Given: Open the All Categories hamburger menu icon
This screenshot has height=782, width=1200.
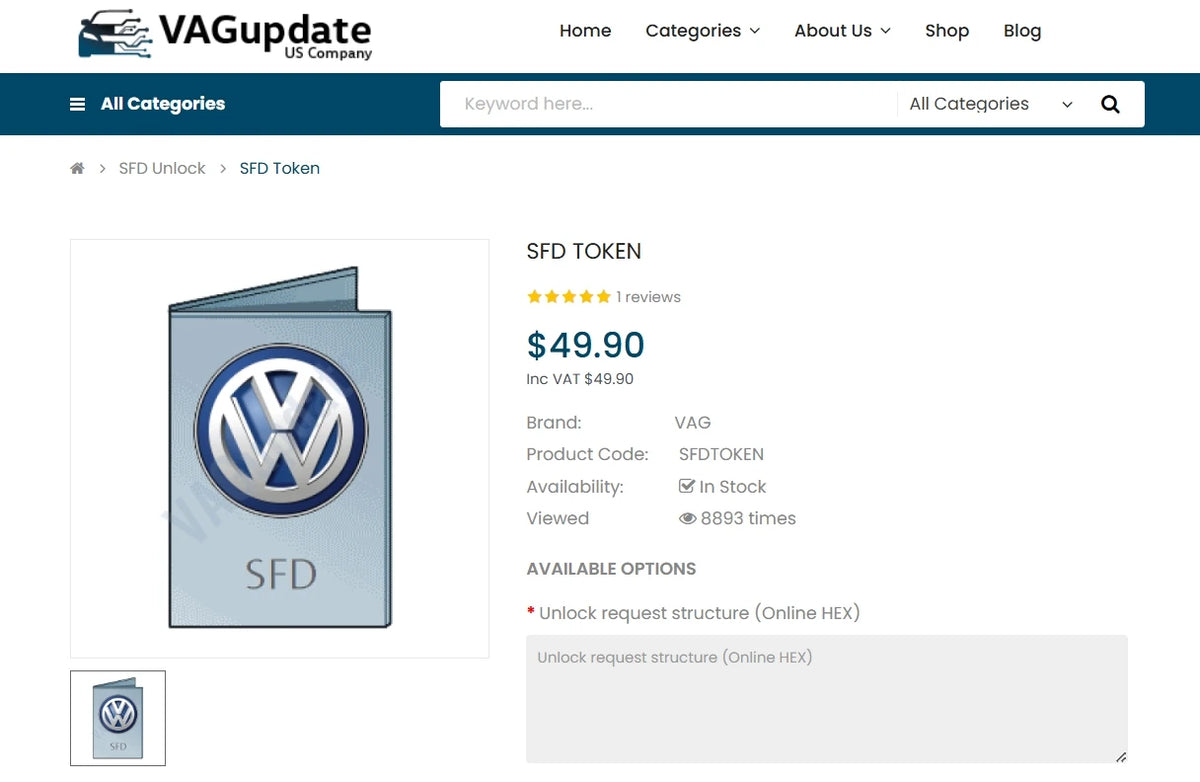Looking at the screenshot, I should pos(77,104).
